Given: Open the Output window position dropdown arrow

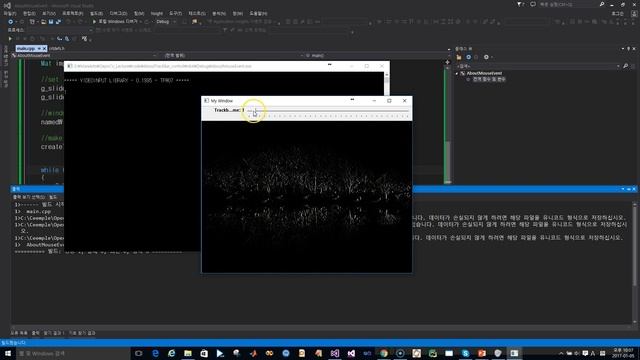Looking at the screenshot, I should [623, 189].
